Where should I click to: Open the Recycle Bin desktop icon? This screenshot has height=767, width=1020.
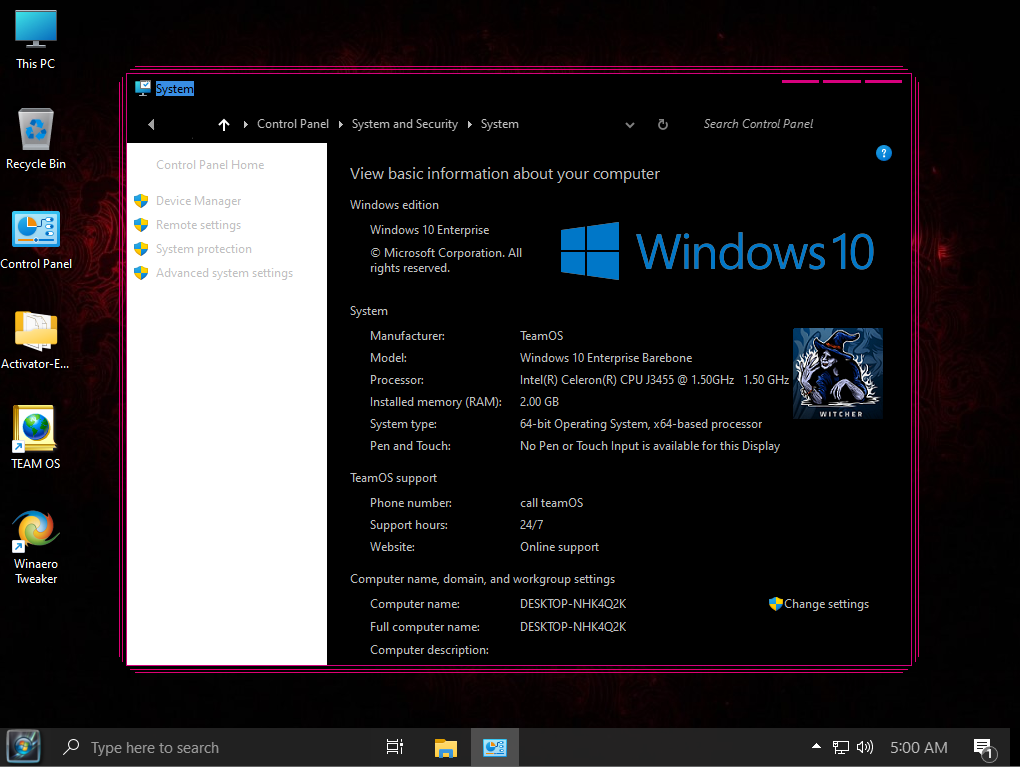click(36, 139)
